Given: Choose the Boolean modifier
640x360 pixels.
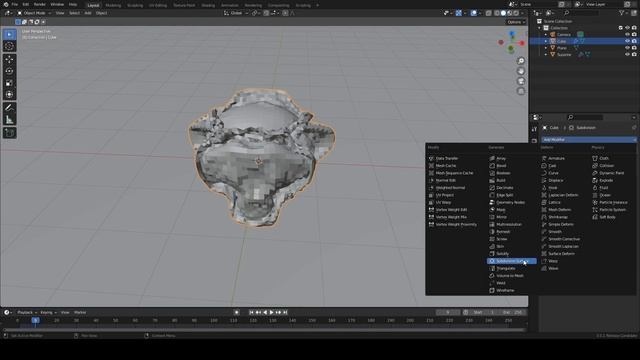Looking at the screenshot, I should tap(500, 173).
